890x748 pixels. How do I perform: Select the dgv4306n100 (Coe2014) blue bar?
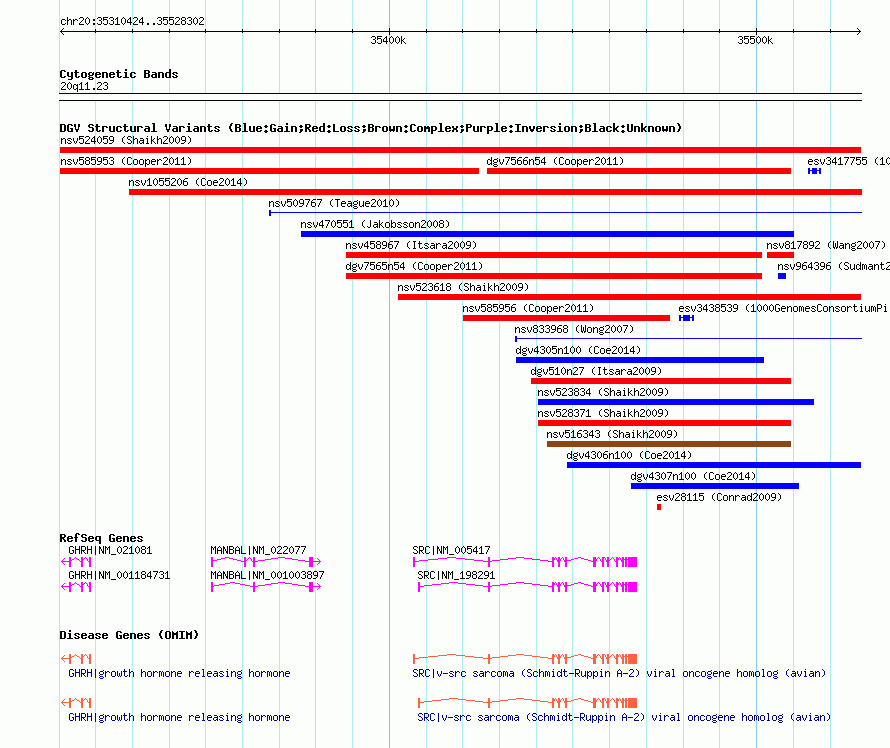[714, 465]
